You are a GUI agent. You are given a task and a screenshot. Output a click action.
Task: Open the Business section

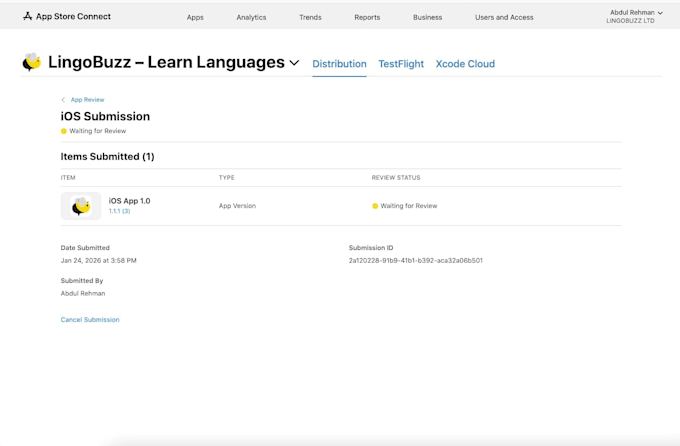(x=428, y=17)
